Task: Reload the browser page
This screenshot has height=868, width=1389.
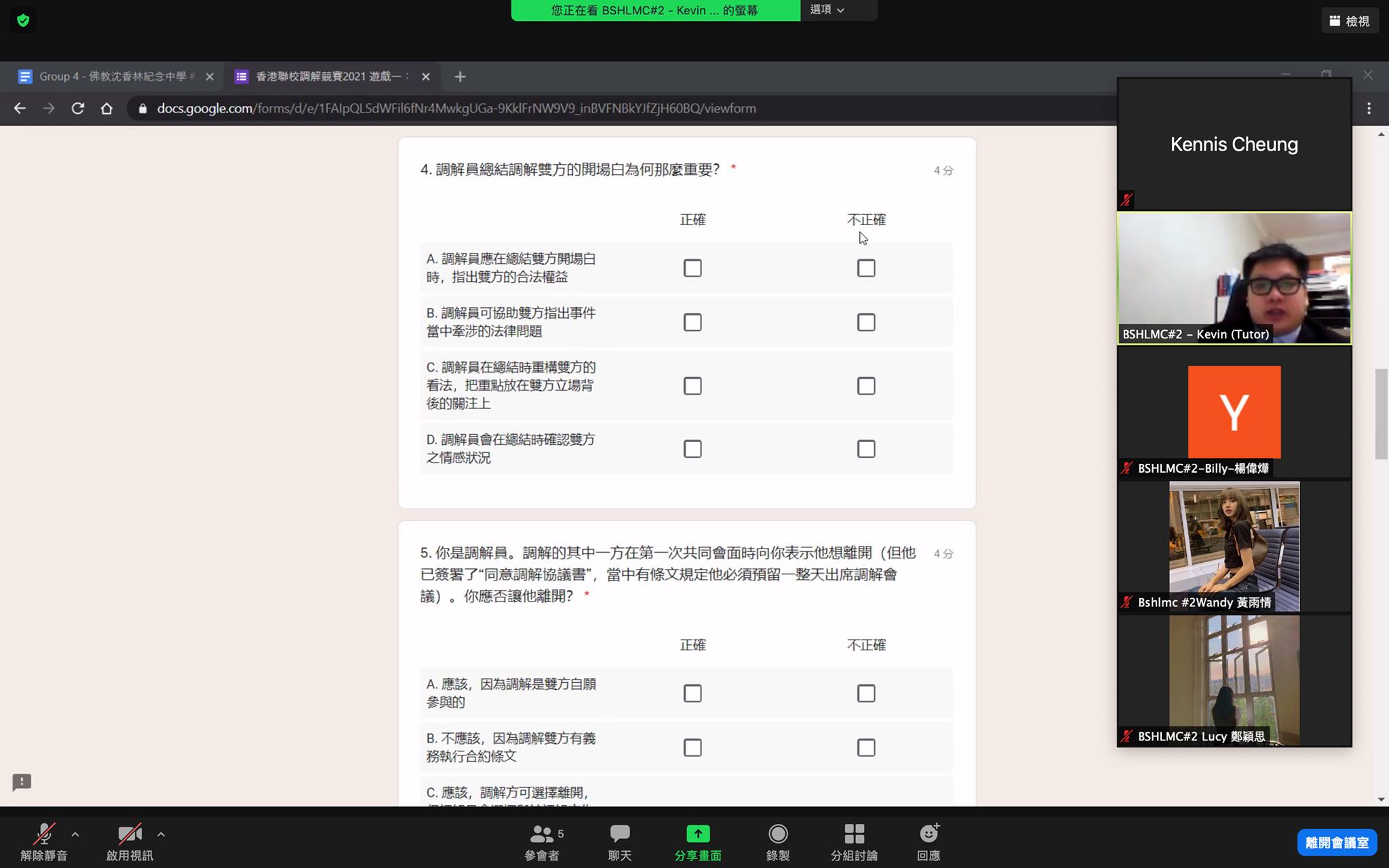Action: pyautogui.click(x=78, y=108)
